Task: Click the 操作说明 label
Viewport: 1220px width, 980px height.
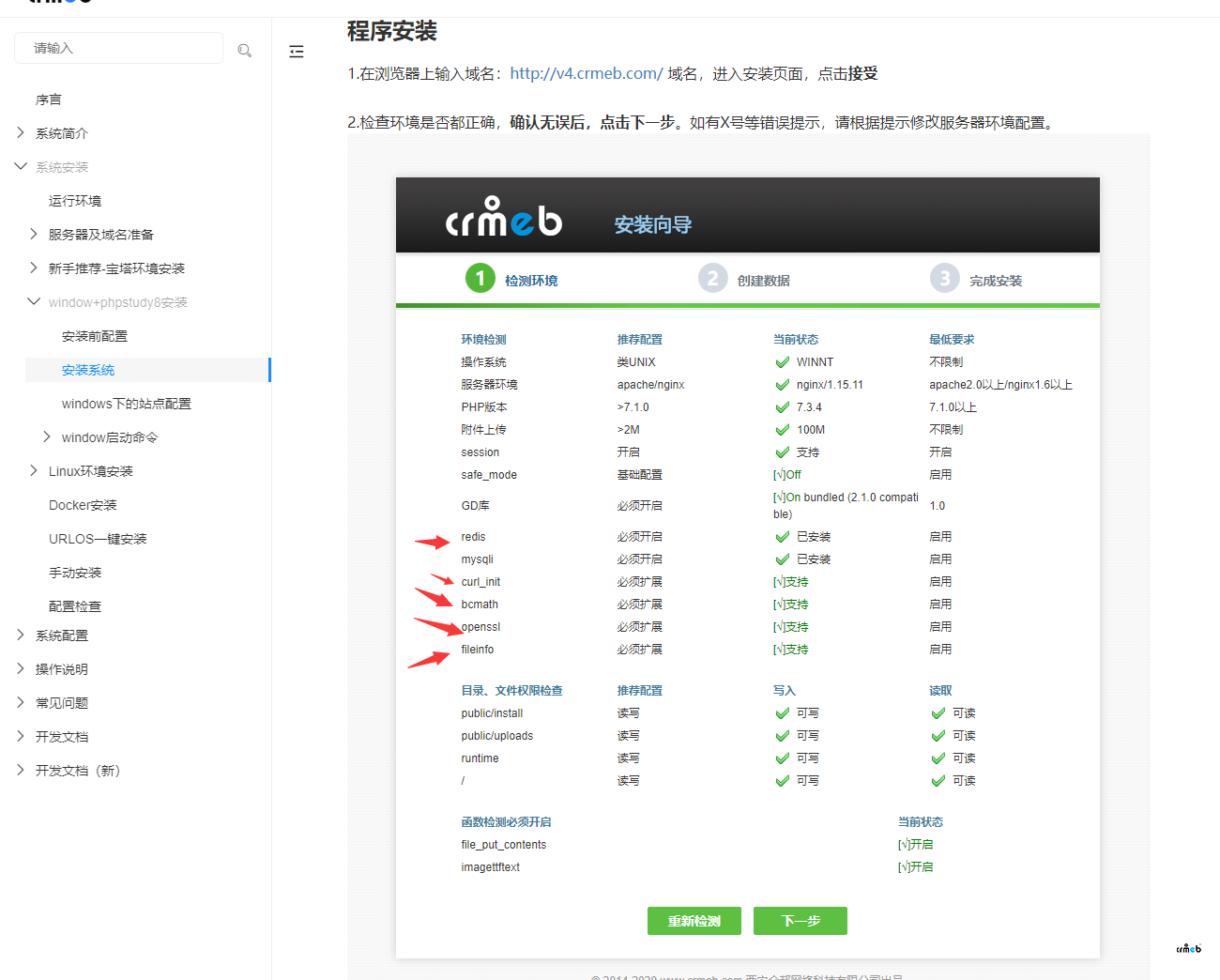Action: click(62, 669)
